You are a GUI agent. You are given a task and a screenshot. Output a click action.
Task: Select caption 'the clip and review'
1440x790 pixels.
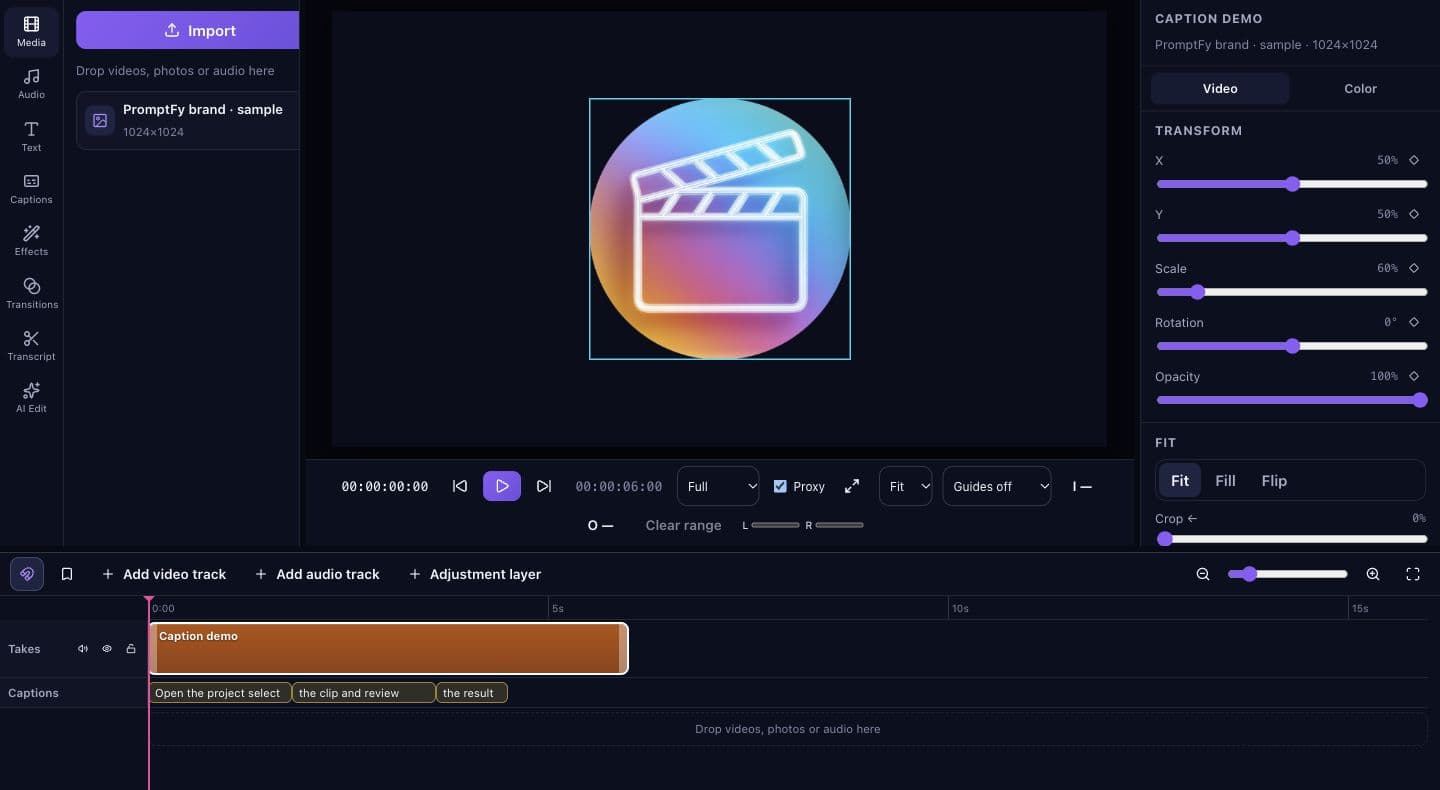click(363, 692)
